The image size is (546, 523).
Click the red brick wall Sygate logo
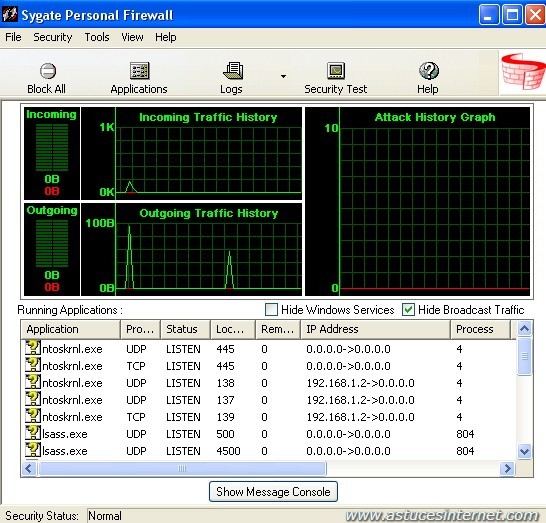tap(522, 72)
